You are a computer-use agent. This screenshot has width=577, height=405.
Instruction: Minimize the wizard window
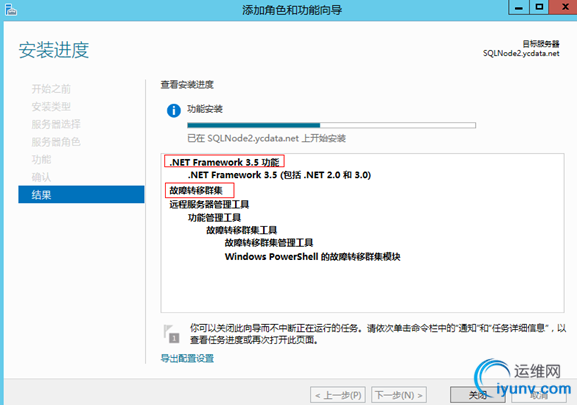519,7
